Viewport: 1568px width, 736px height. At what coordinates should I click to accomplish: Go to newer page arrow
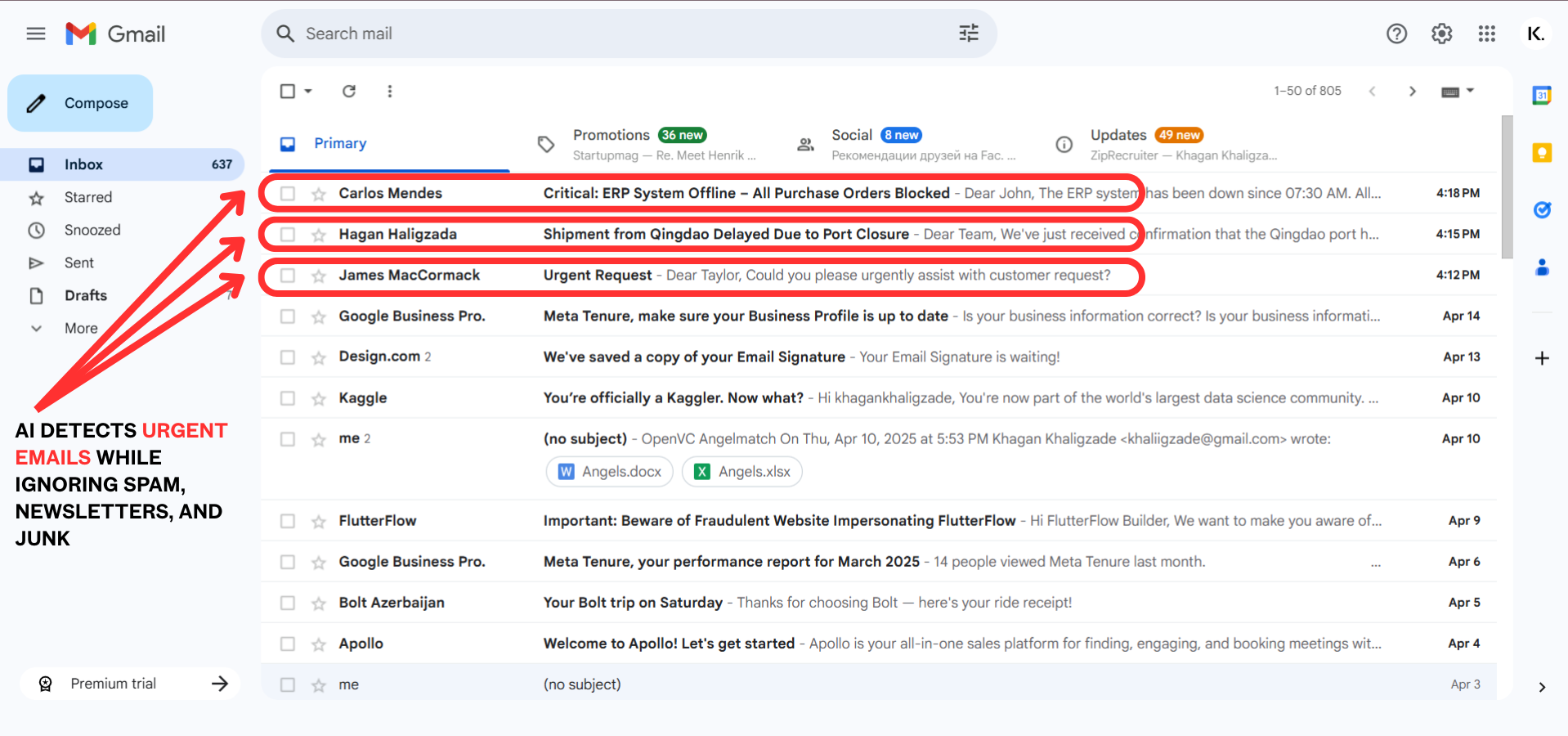tap(1372, 91)
